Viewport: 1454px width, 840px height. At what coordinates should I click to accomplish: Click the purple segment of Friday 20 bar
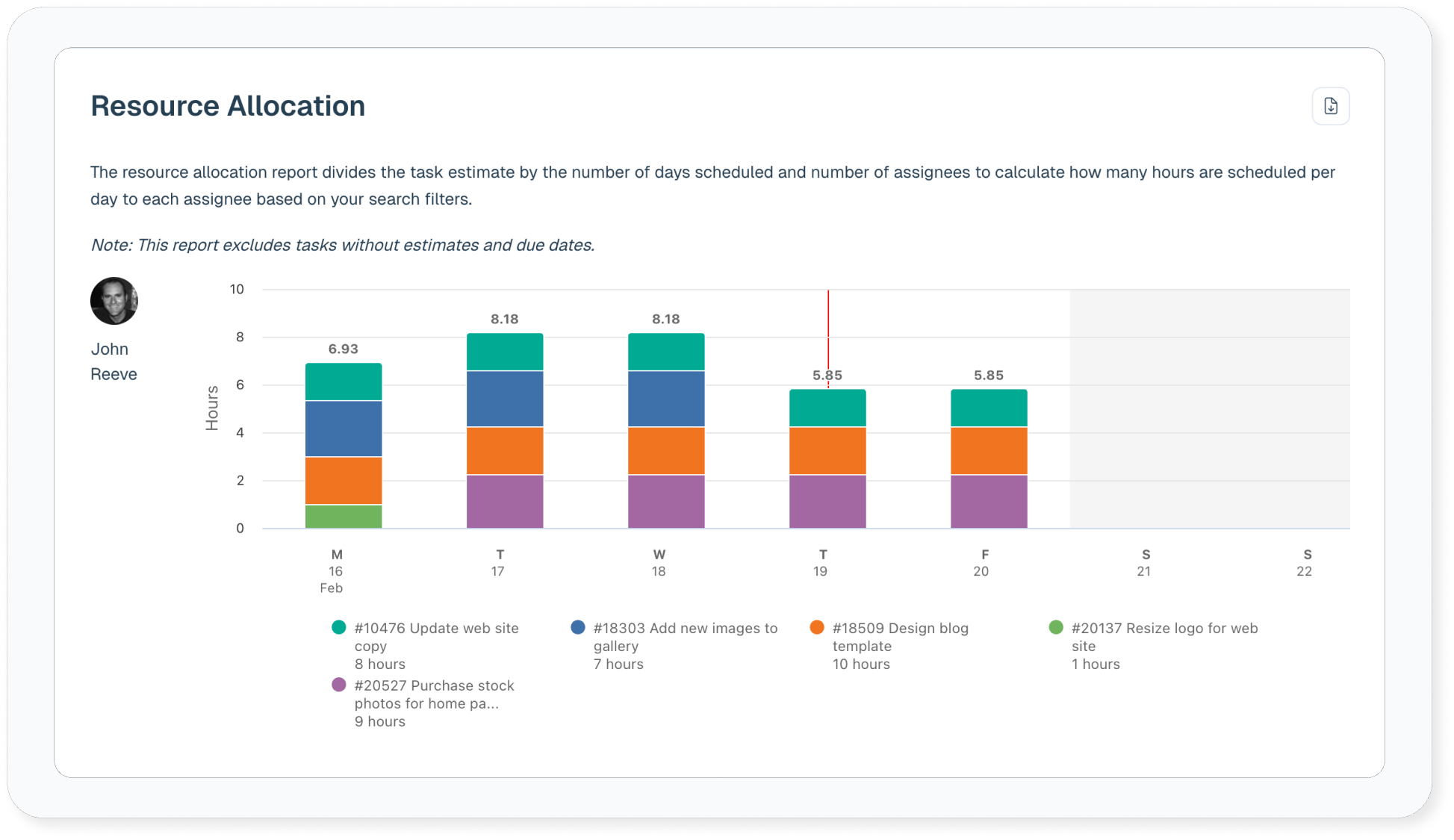tap(989, 502)
